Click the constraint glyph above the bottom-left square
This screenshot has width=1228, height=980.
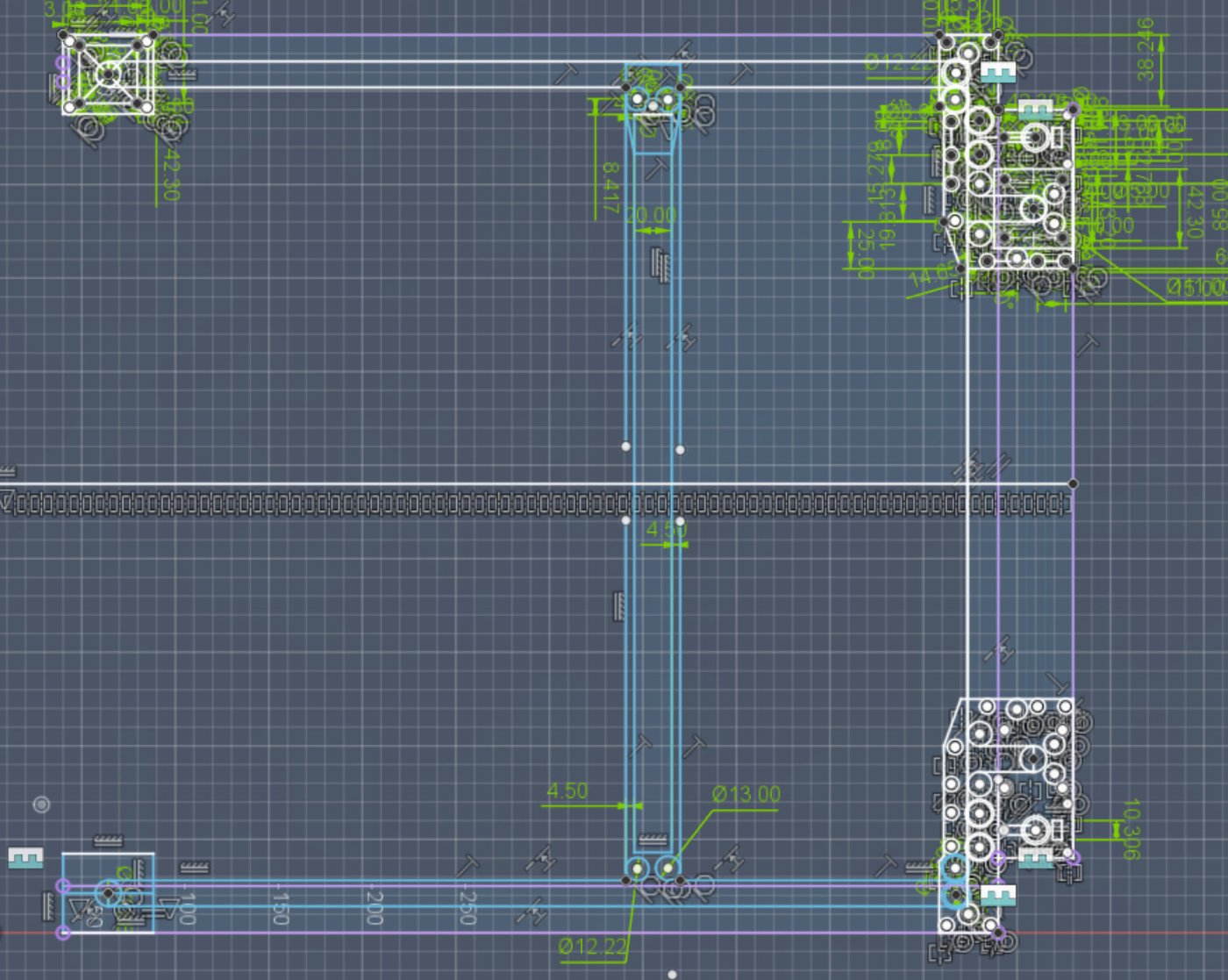tap(108, 841)
